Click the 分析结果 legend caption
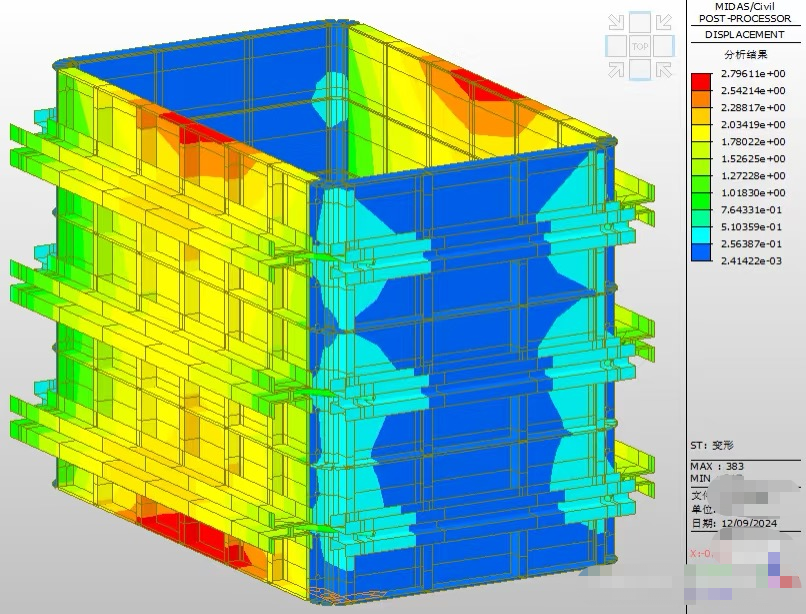Screen dimensions: 806x614 (745, 54)
